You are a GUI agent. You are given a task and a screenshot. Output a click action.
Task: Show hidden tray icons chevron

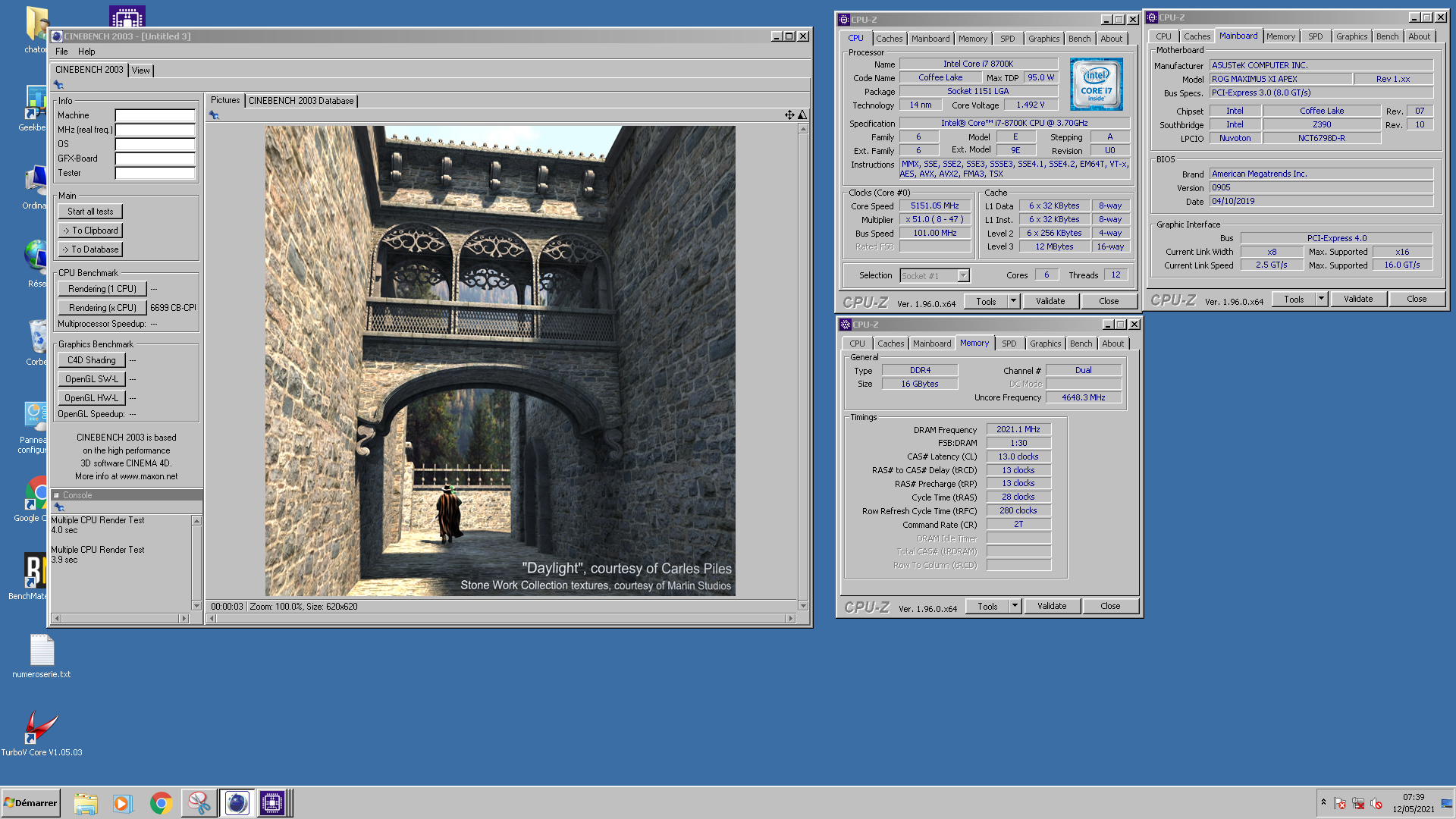(1323, 802)
